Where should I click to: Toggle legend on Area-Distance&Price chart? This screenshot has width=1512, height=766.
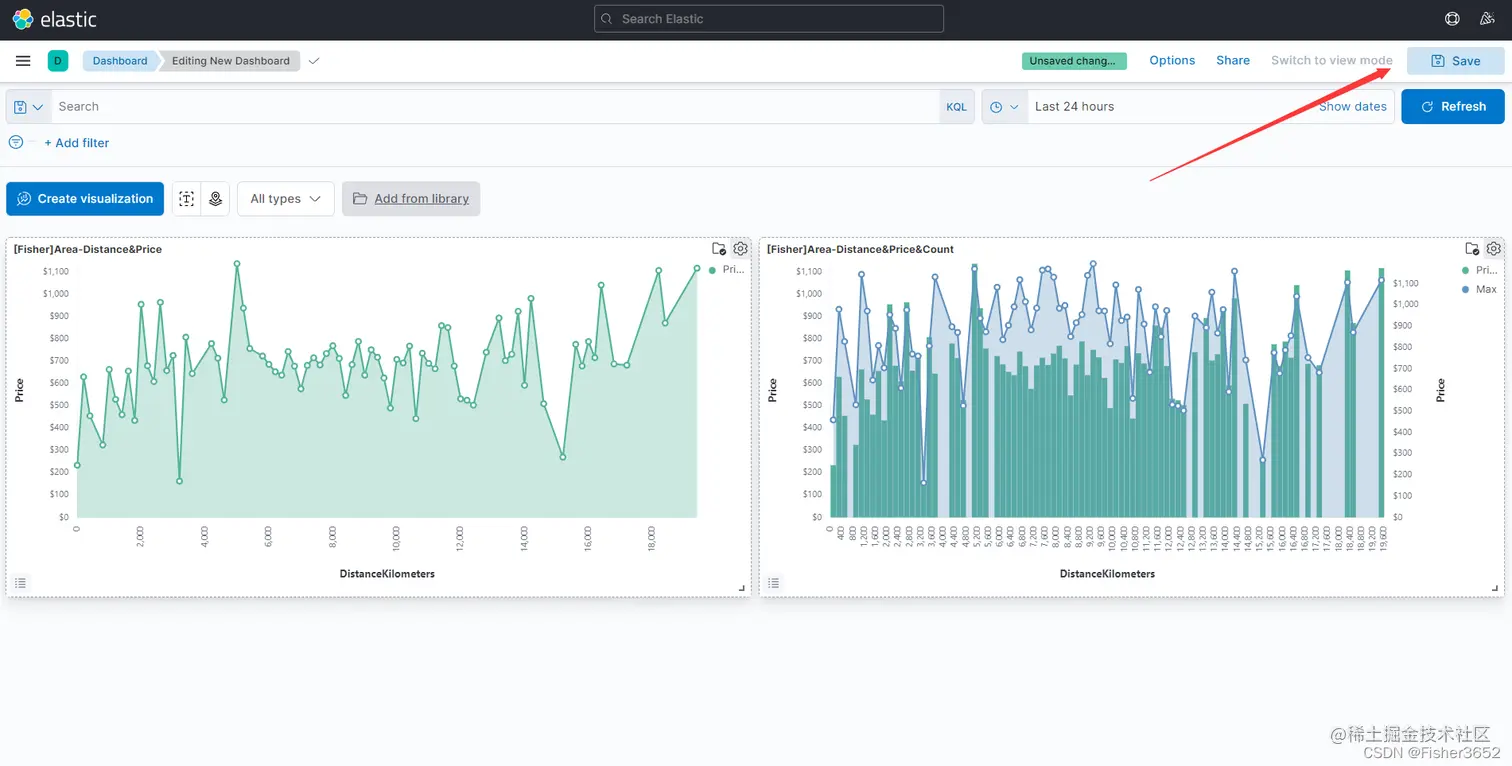[21, 583]
